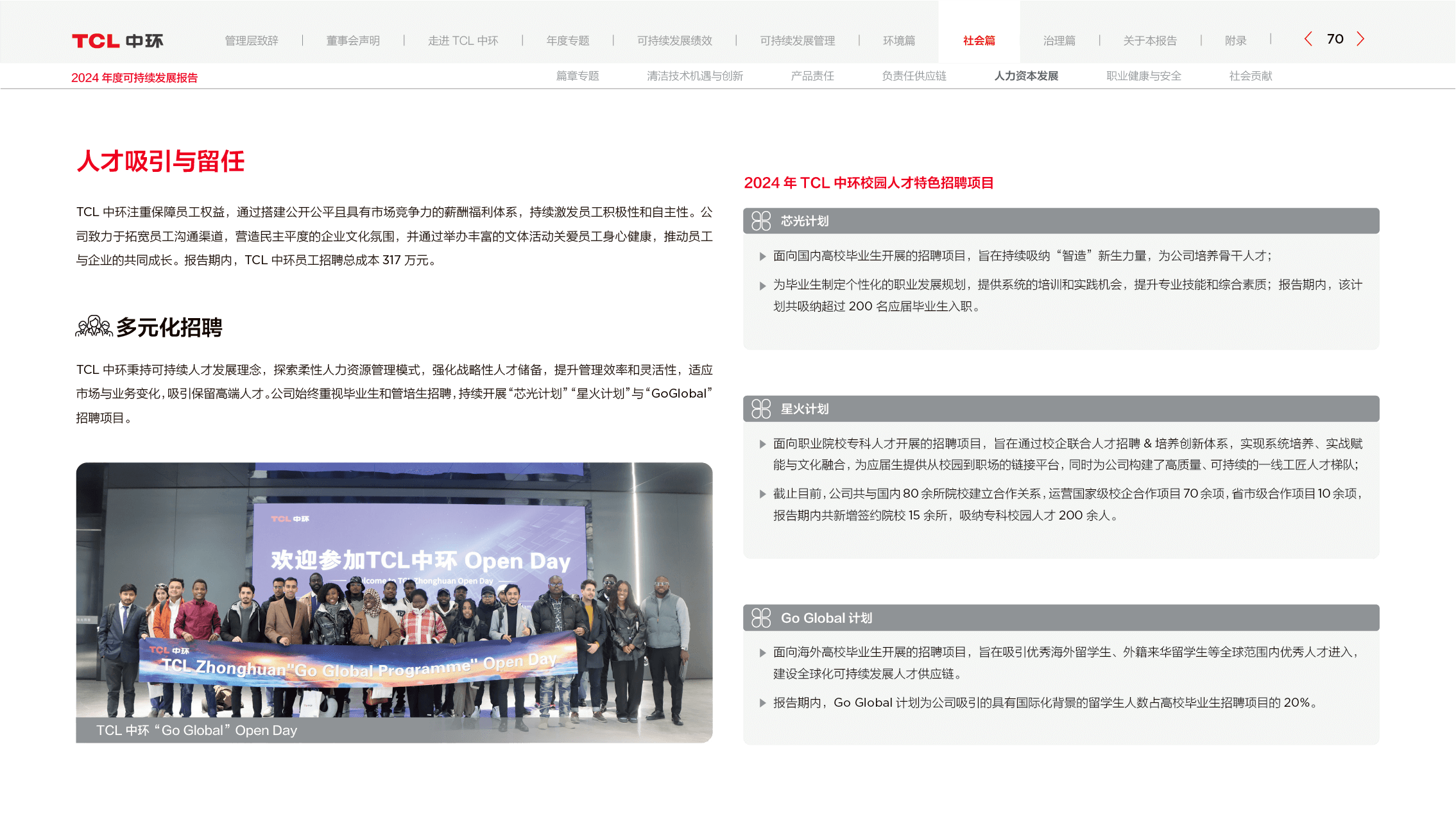Jump to 清洁技术机遇与创新 subsection
The width and height of the screenshot is (1456, 819).
pyautogui.click(x=695, y=76)
